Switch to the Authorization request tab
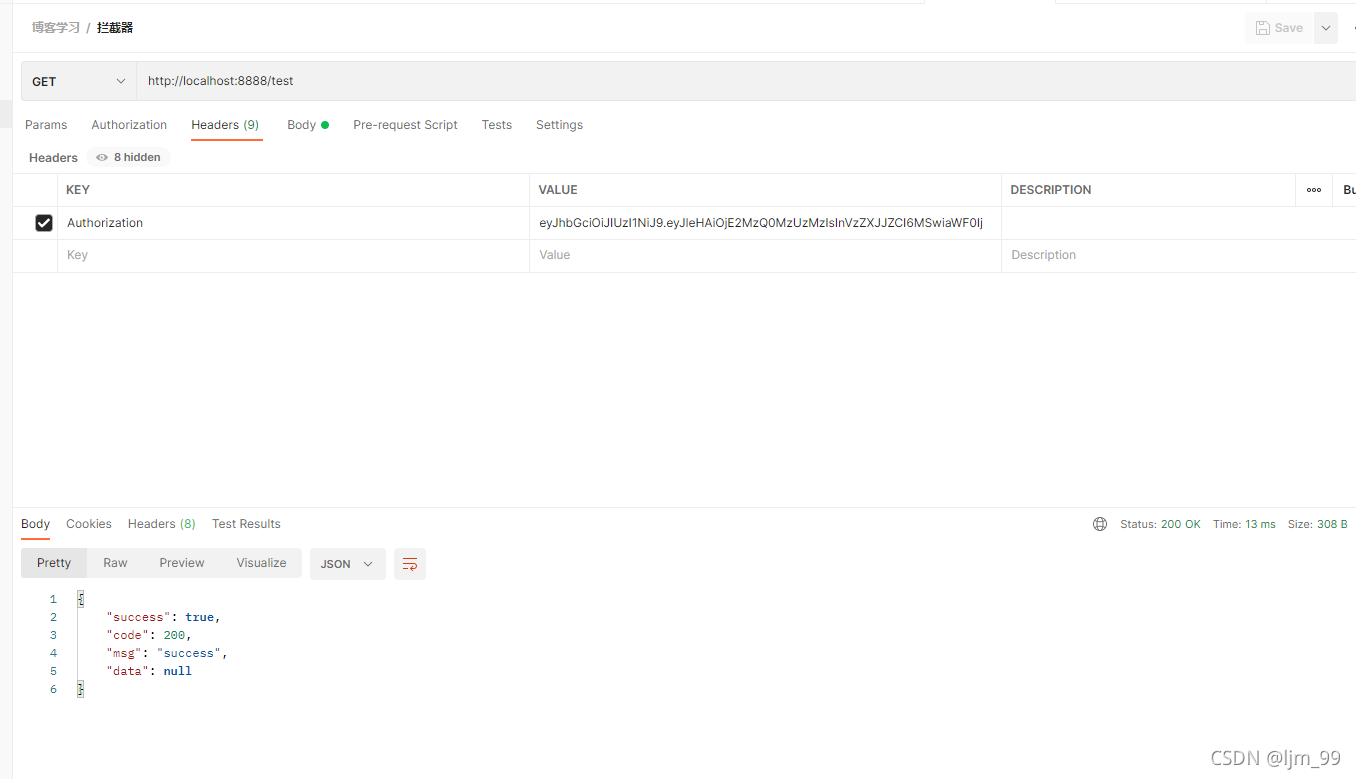 pos(129,125)
